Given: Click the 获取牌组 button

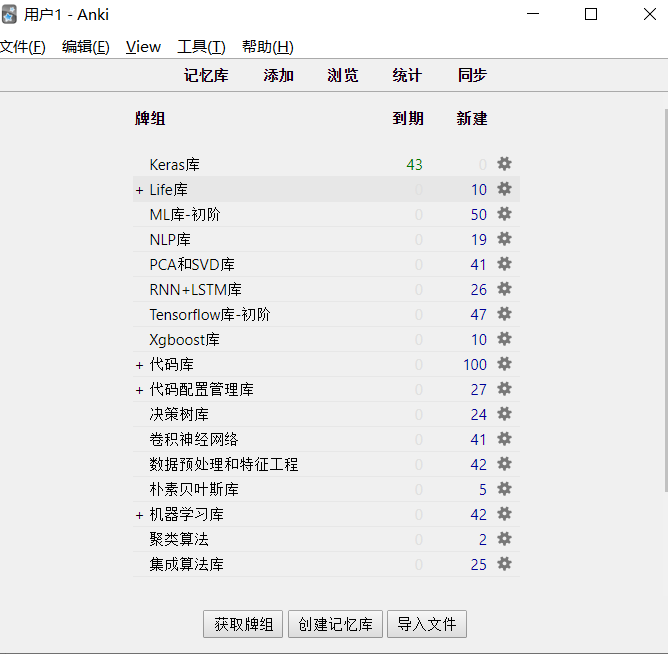Looking at the screenshot, I should pos(243,624).
